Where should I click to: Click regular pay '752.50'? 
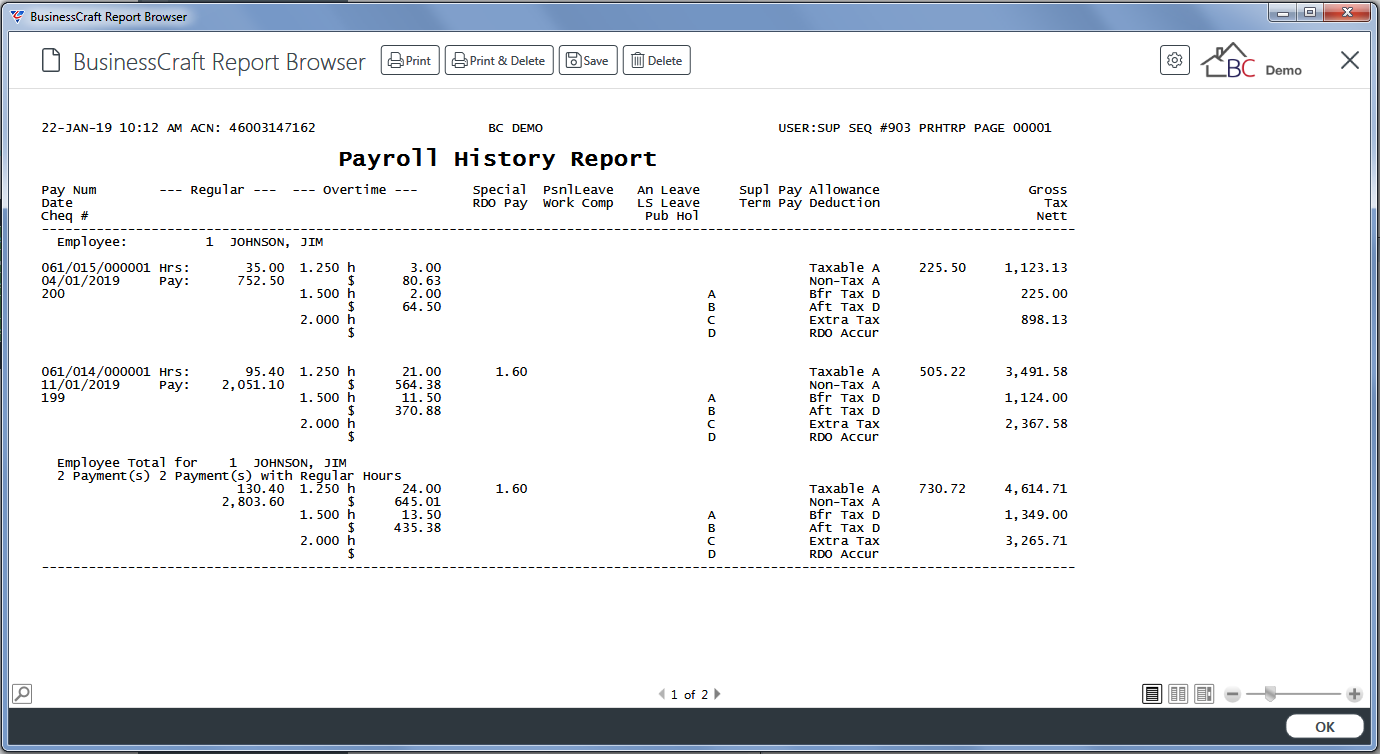click(261, 281)
